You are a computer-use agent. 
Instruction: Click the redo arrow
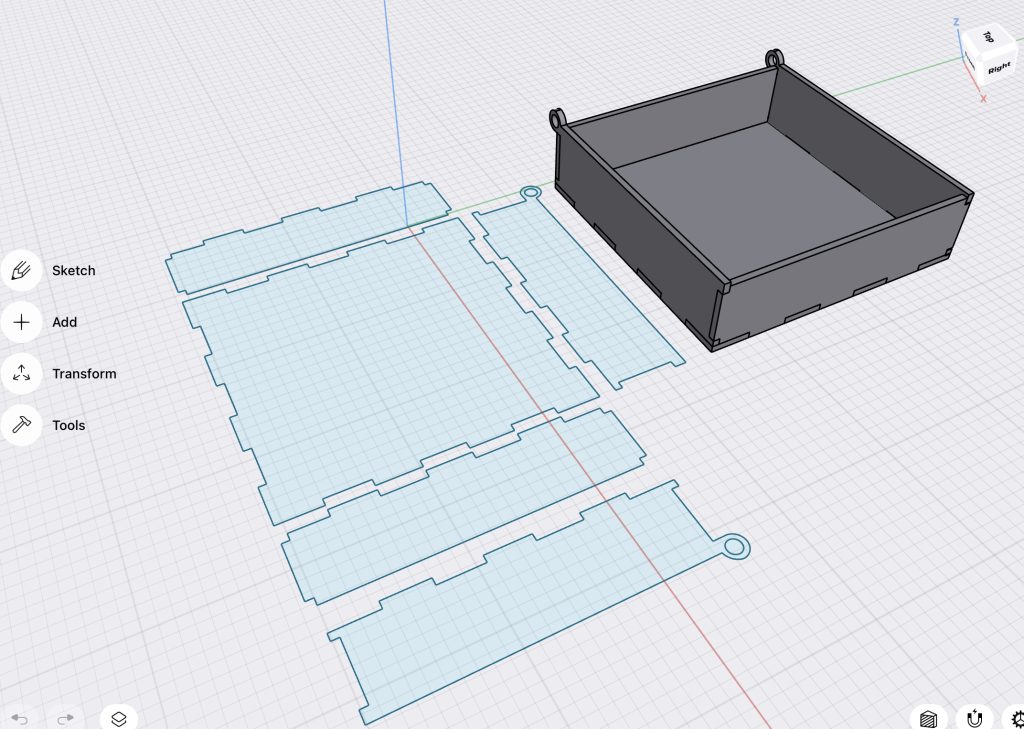(x=66, y=718)
